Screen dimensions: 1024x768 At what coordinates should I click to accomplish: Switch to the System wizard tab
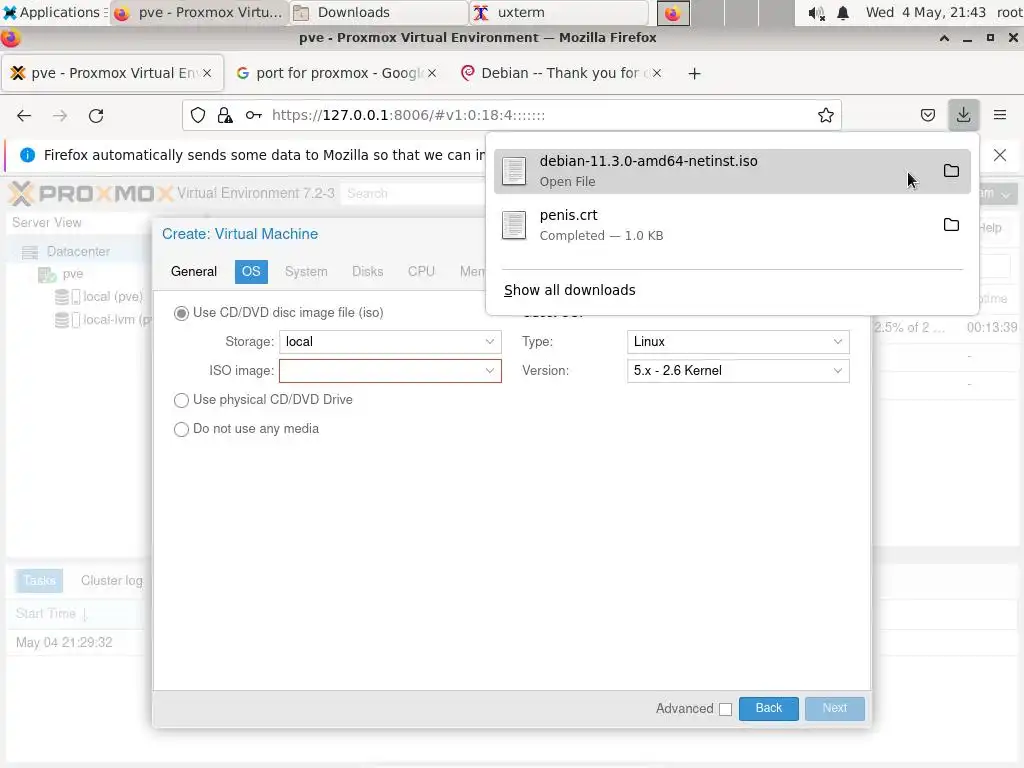(x=306, y=272)
